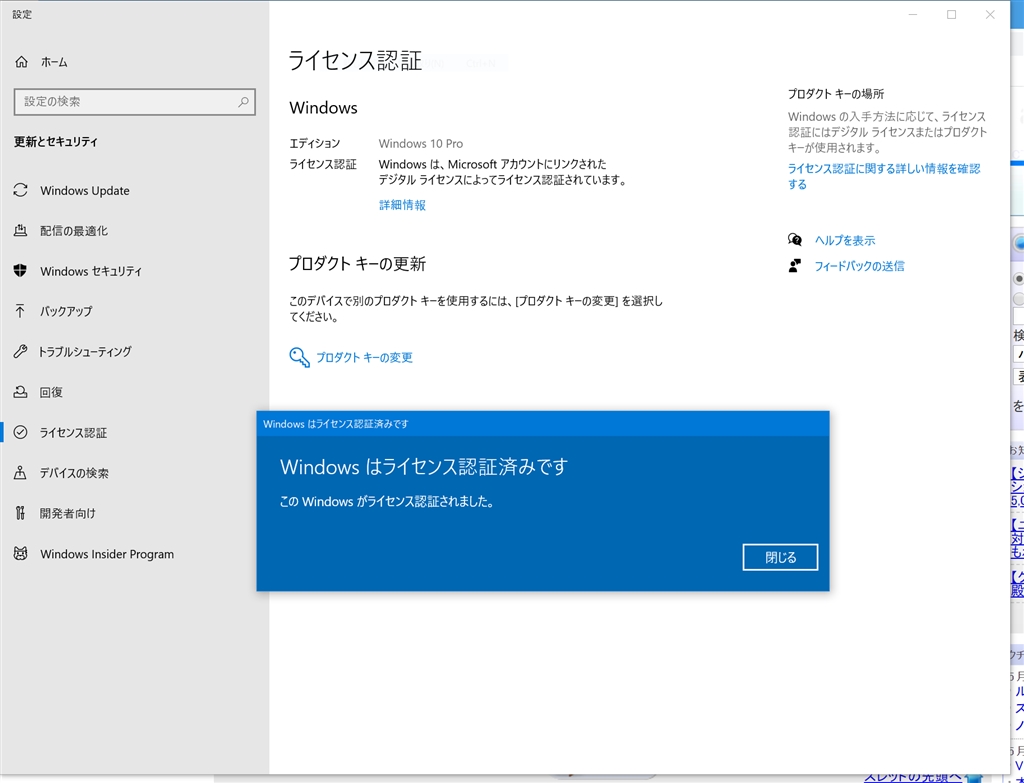Click the search magnifier icon
The width and height of the screenshot is (1024, 783).
tap(243, 102)
